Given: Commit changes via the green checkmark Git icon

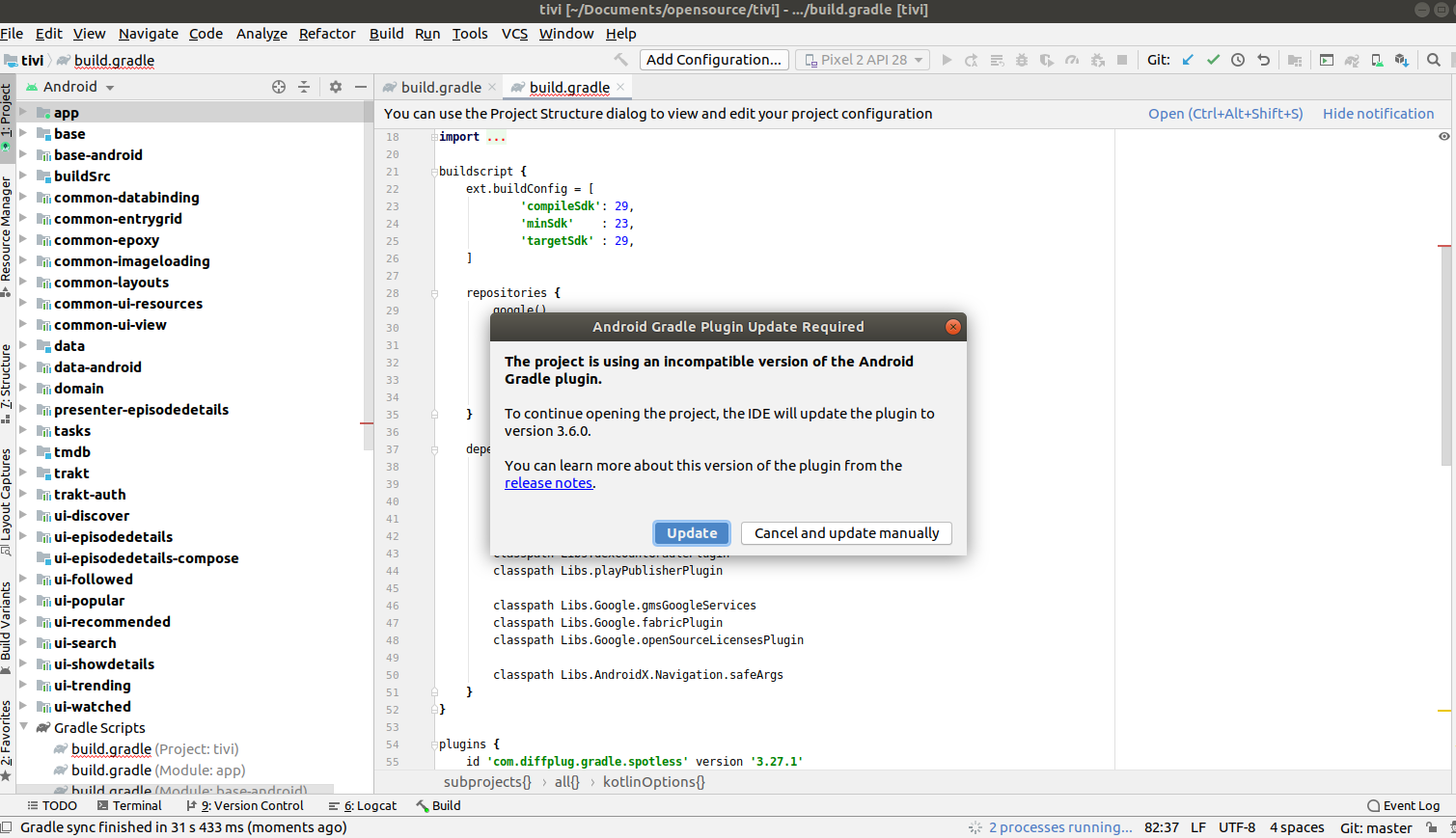Looking at the screenshot, I should pyautogui.click(x=1213, y=59).
